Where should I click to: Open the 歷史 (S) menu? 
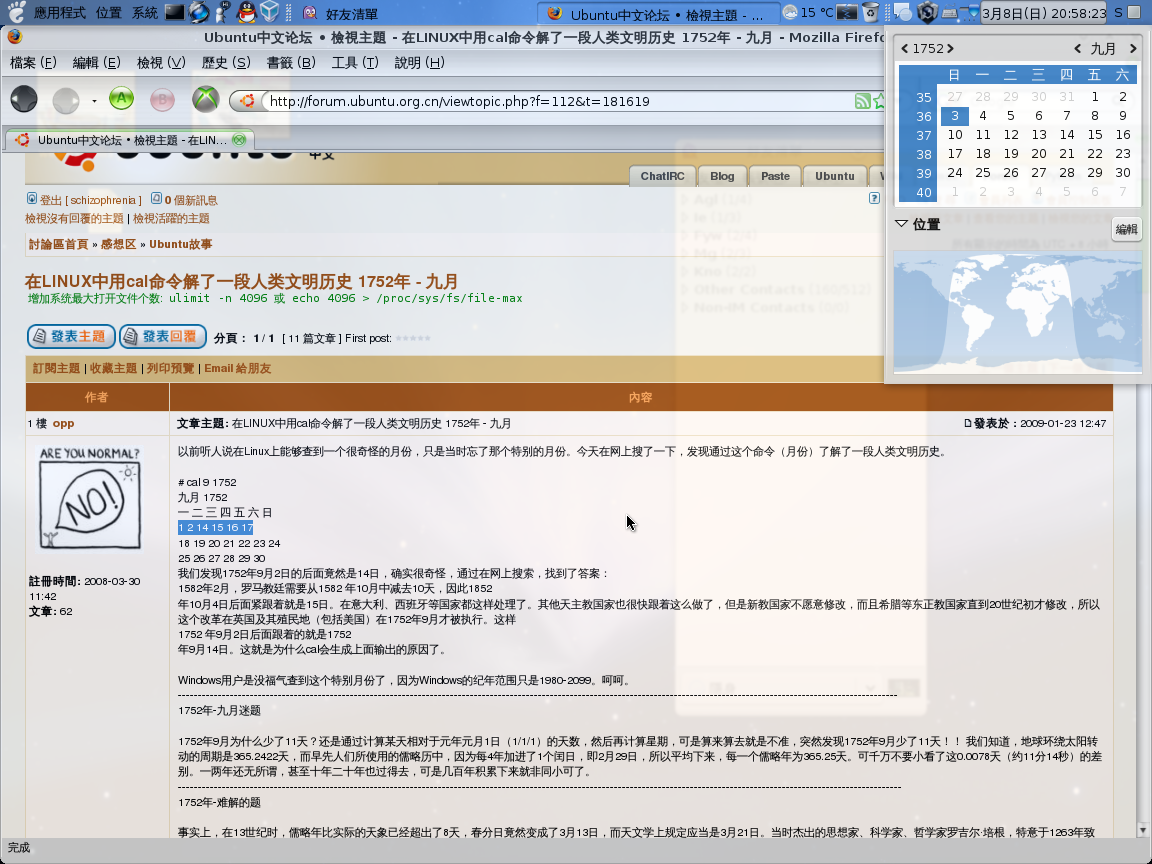point(226,62)
